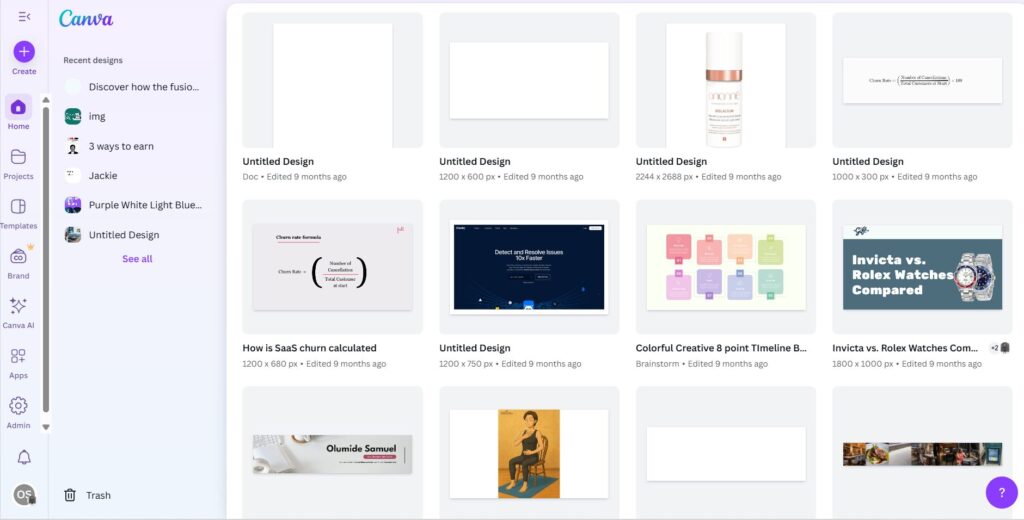
Task: Click 'Colorful Creative 8 point TImeline B...' title
Action: 721,348
